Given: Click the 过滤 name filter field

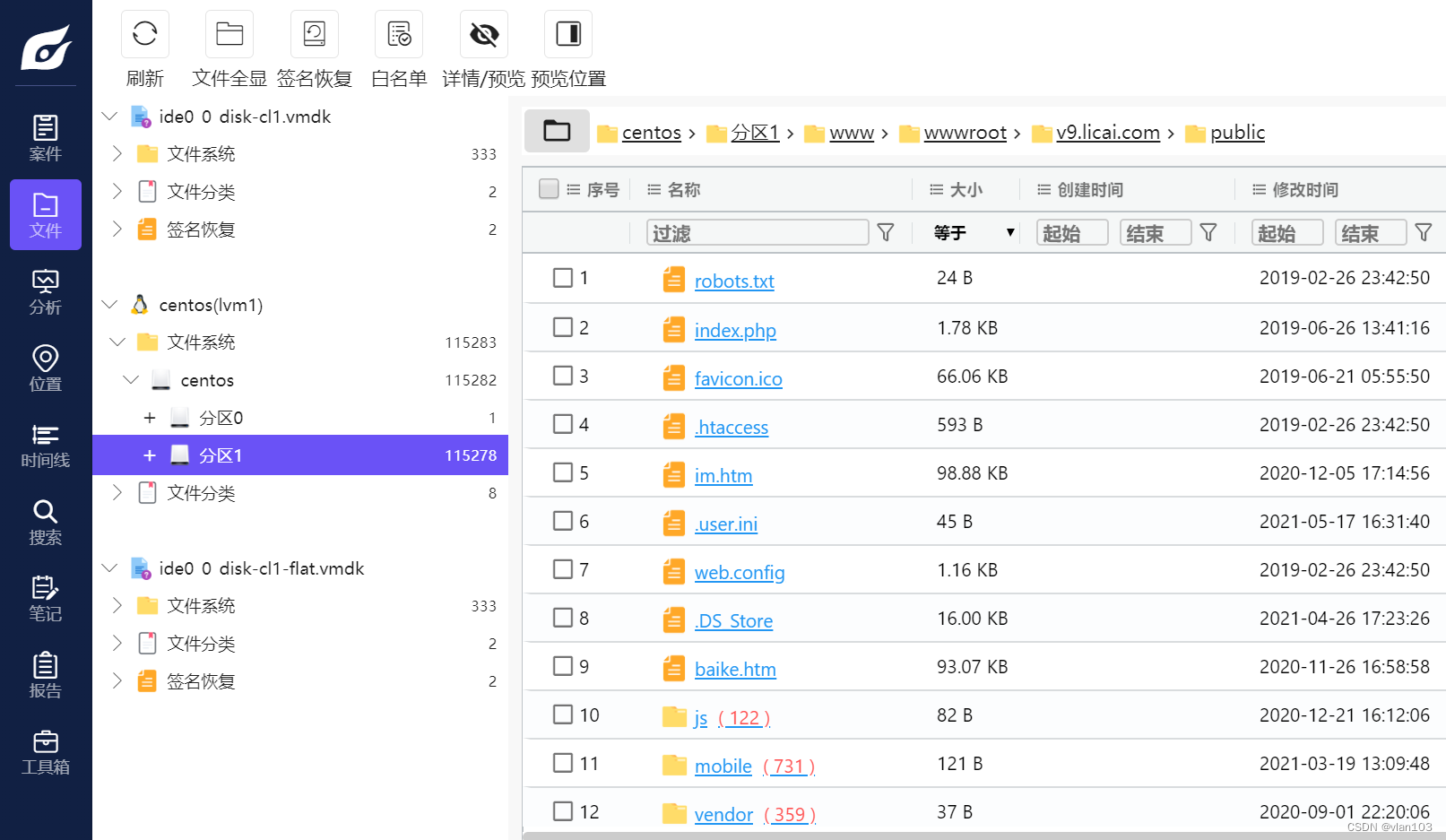Looking at the screenshot, I should 758,233.
